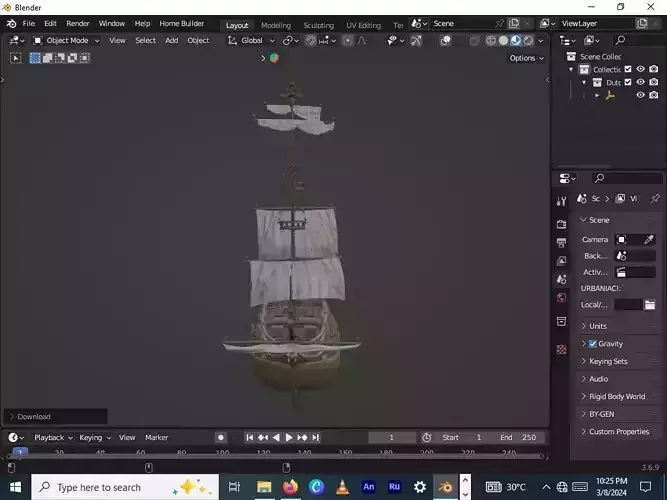Open the File menu
Screen dimensions: 667x500
[29, 24]
